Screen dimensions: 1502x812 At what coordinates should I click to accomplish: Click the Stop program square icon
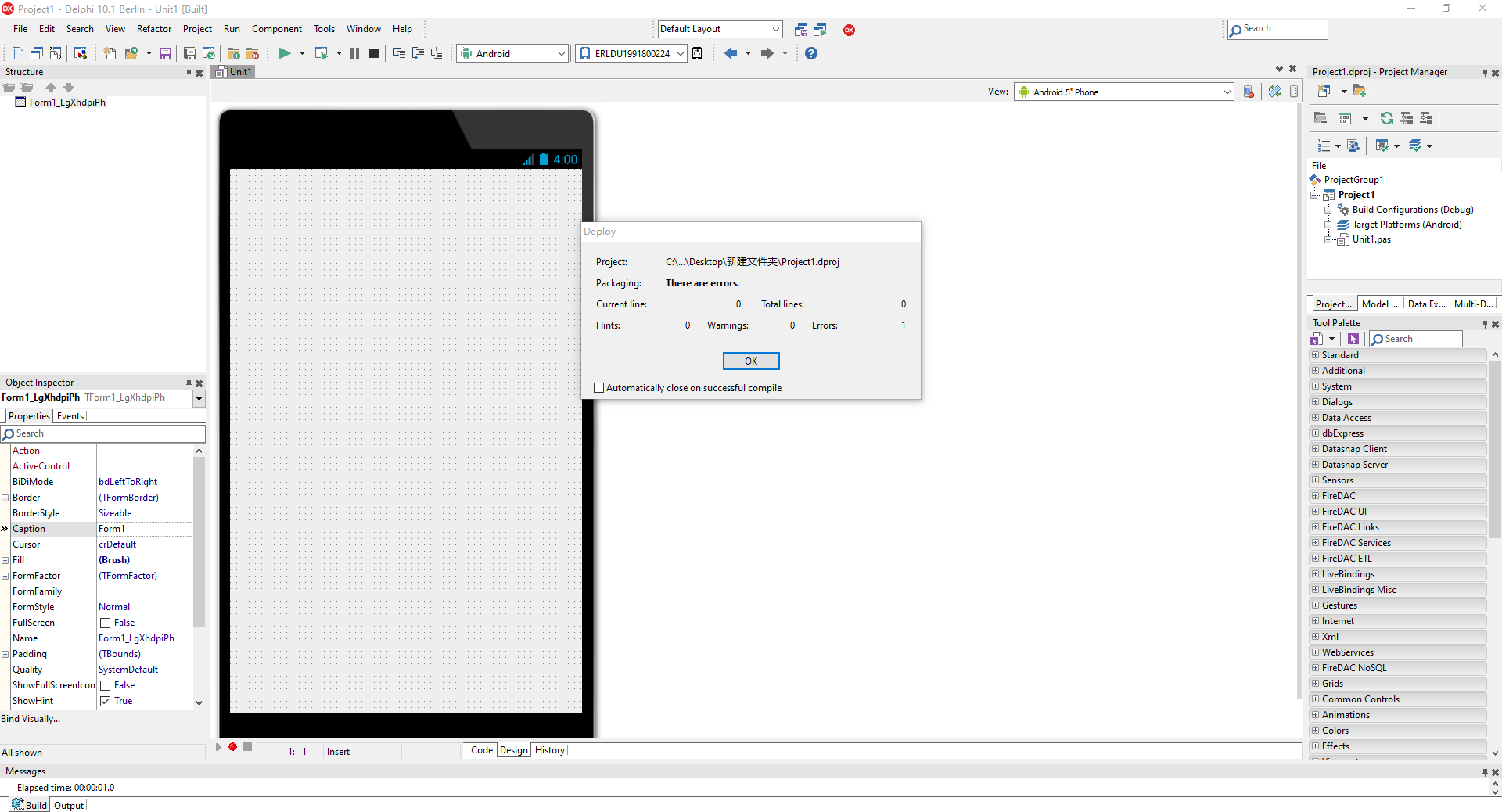click(x=374, y=53)
